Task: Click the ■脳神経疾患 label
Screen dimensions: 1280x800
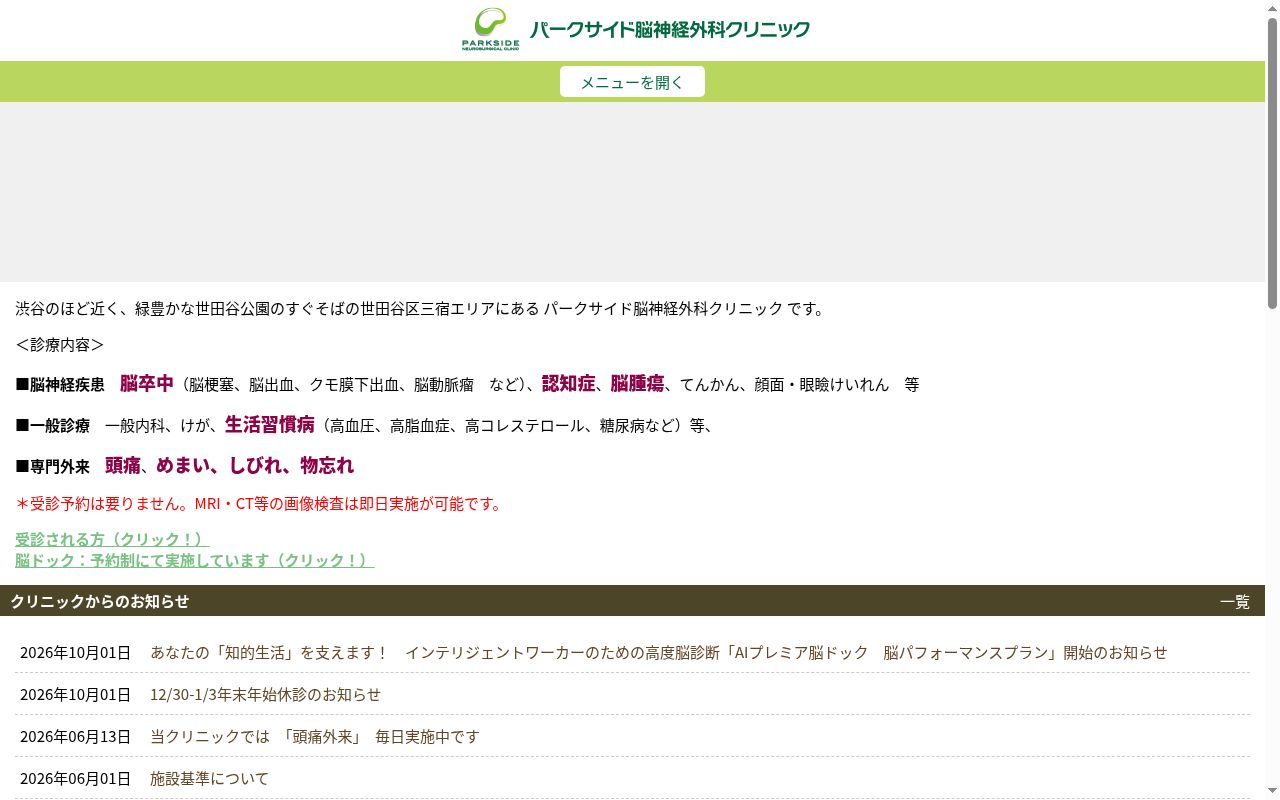Action: pos(60,384)
